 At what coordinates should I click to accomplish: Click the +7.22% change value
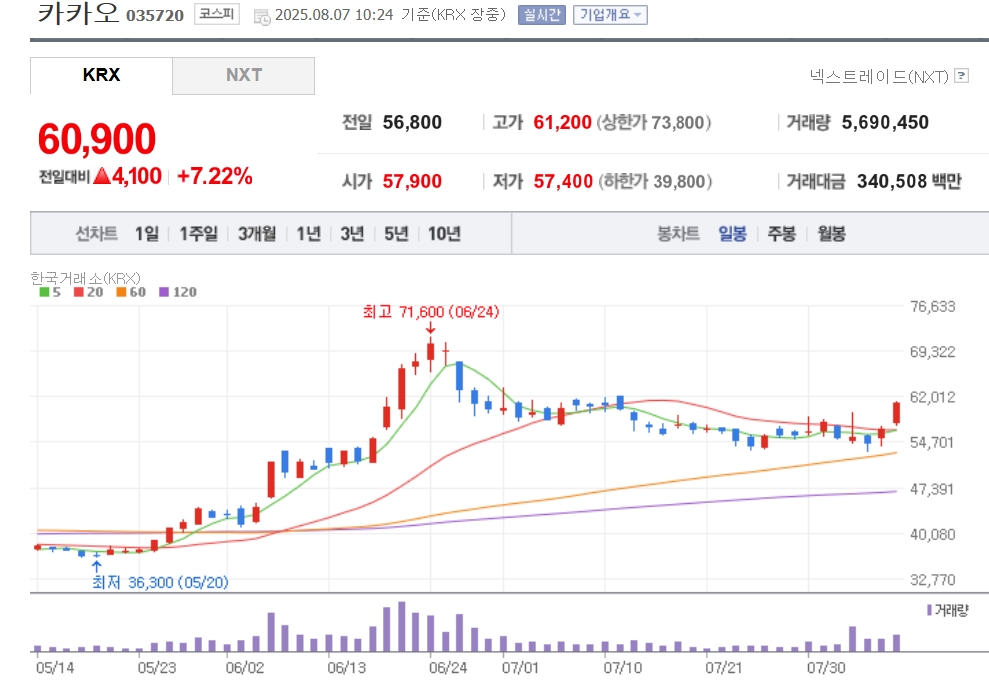click(215, 177)
